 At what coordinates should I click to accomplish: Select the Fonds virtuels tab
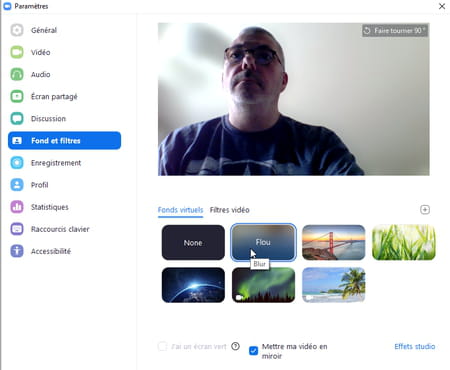click(x=180, y=210)
